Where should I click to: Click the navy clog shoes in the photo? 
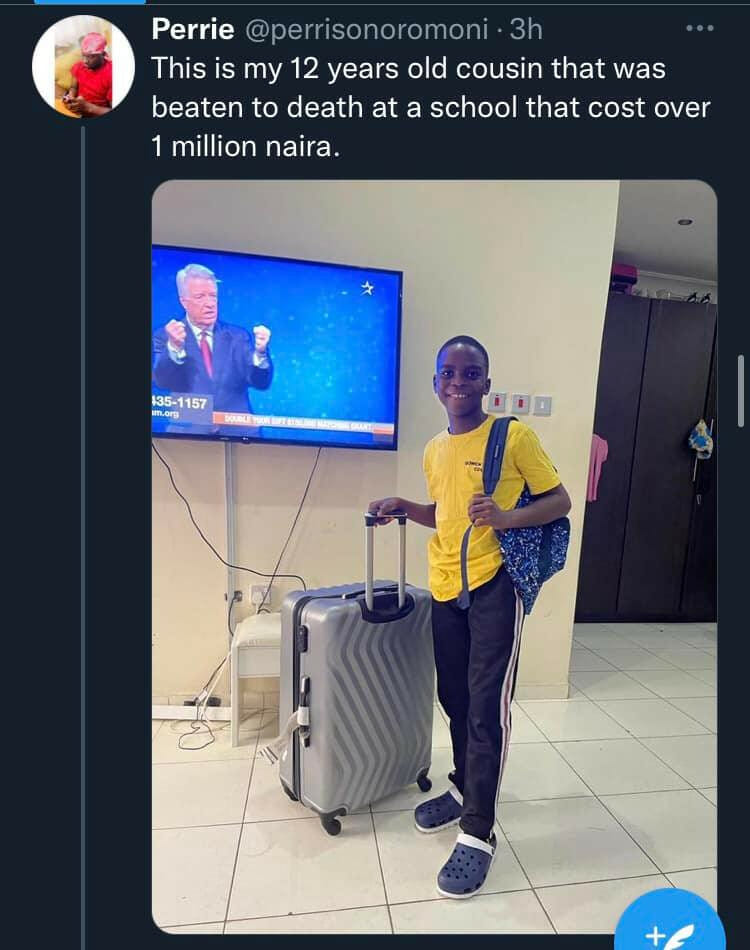456,841
